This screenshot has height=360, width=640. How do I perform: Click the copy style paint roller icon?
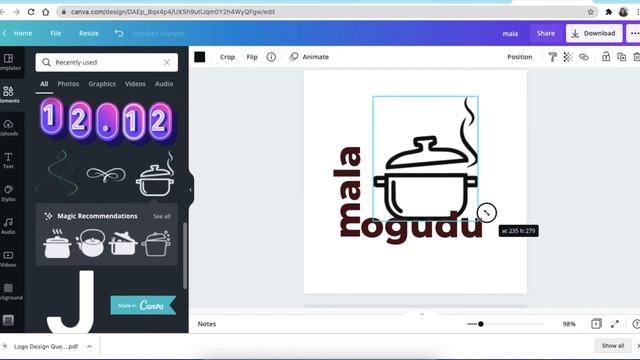(552, 57)
